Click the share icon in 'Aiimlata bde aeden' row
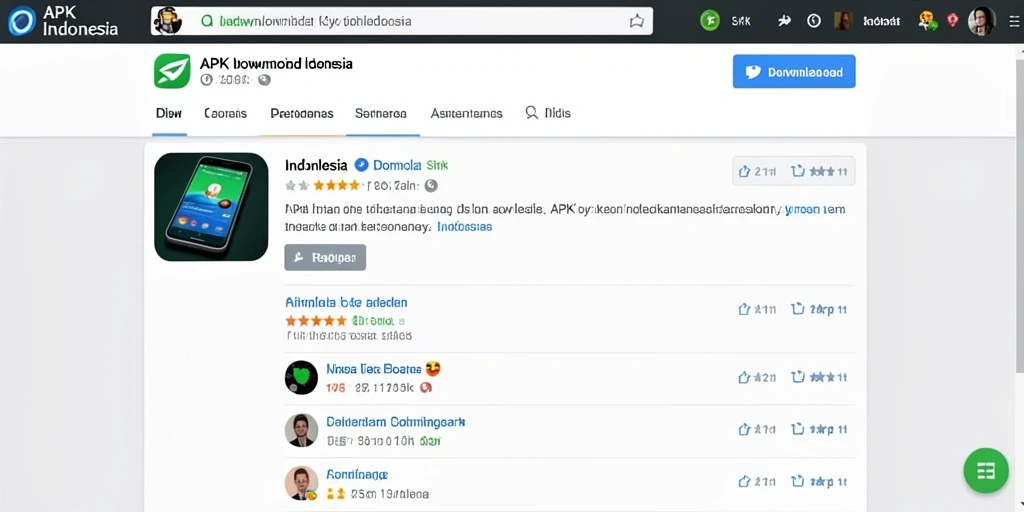 797,309
